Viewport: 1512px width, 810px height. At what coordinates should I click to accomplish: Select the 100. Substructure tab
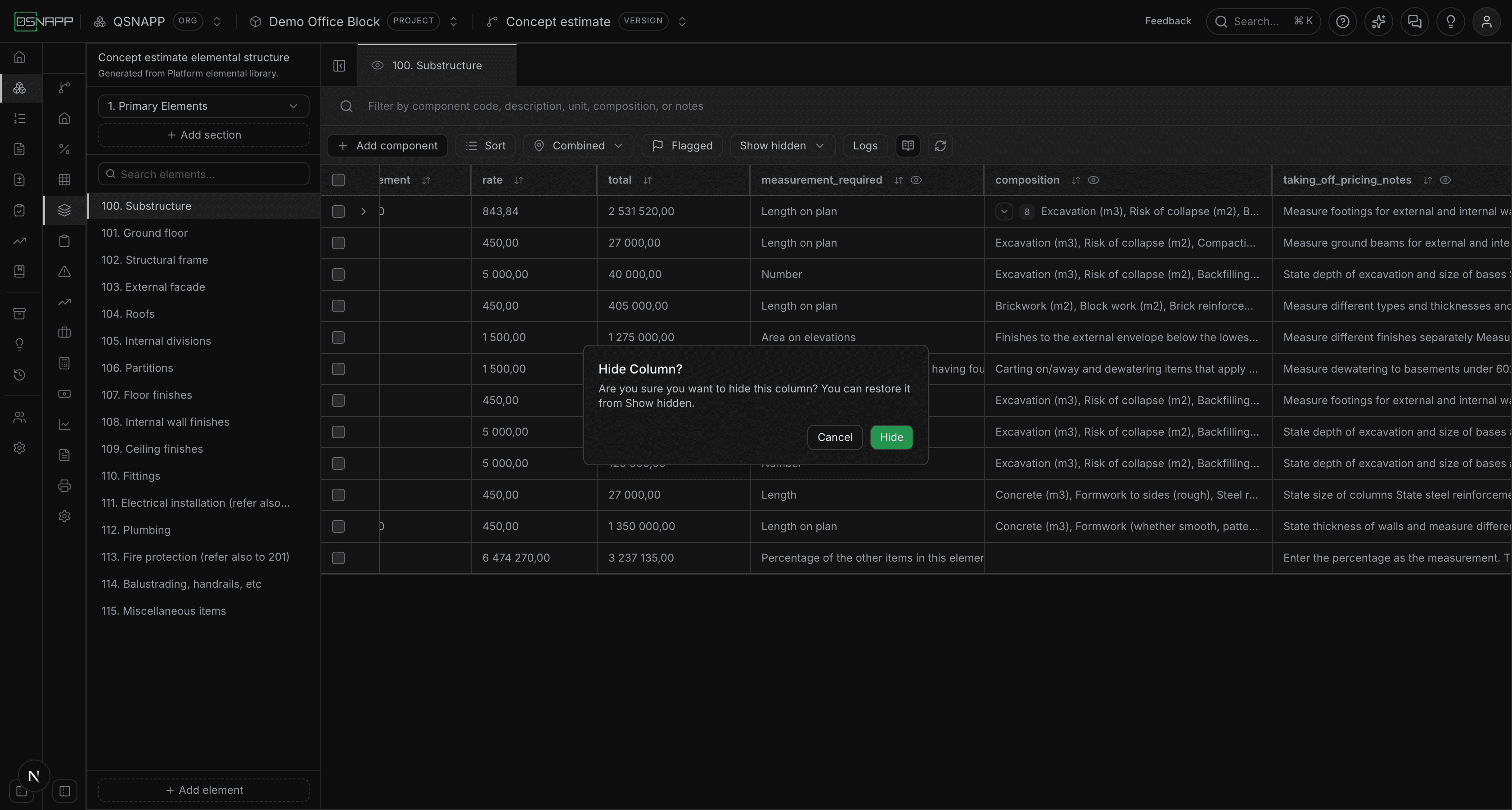click(x=436, y=66)
